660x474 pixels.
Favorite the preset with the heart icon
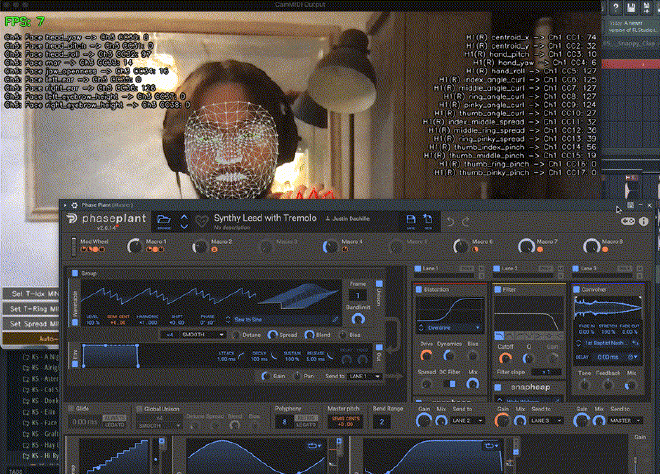[202, 221]
